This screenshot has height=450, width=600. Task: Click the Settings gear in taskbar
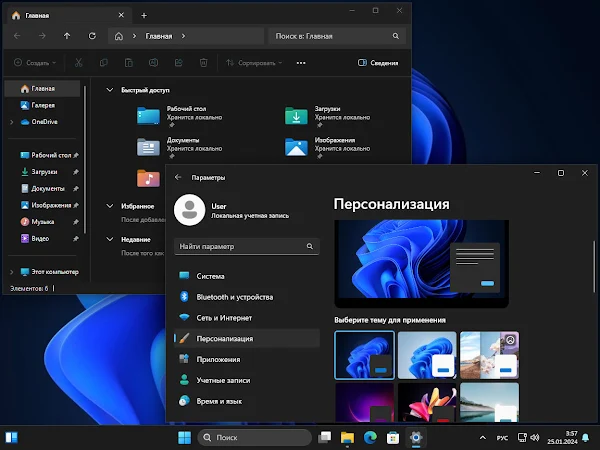pyautogui.click(x=416, y=437)
